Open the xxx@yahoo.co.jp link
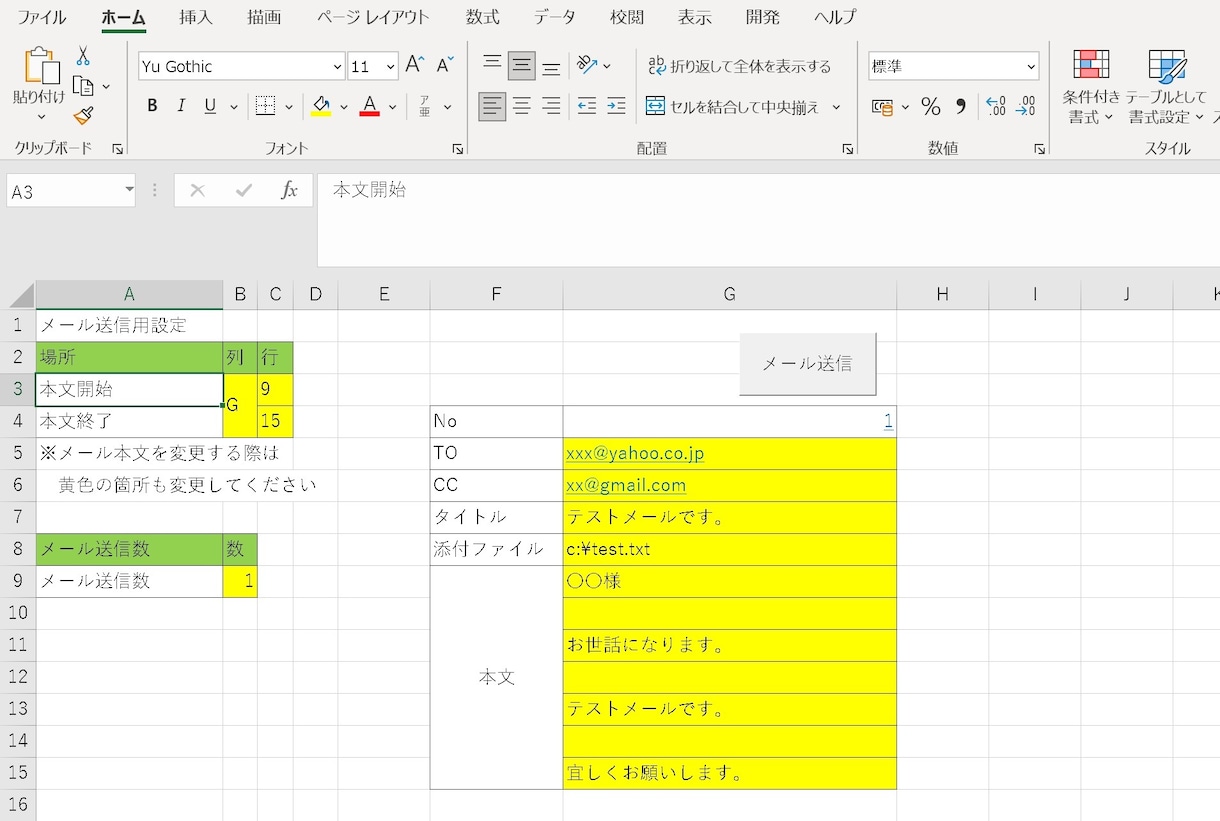The width and height of the screenshot is (1220, 821). point(635,453)
